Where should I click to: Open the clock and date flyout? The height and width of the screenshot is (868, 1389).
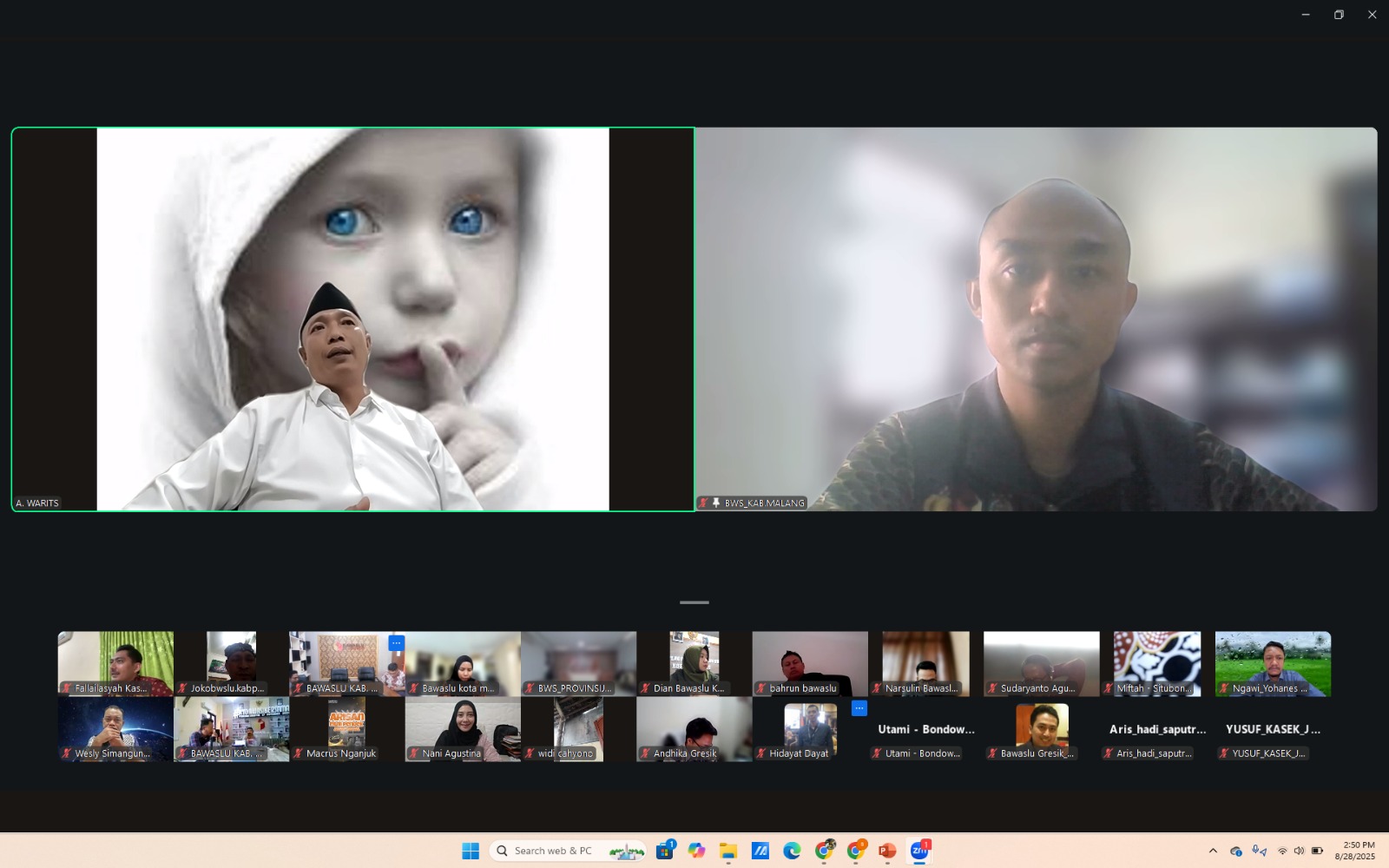point(1354,851)
